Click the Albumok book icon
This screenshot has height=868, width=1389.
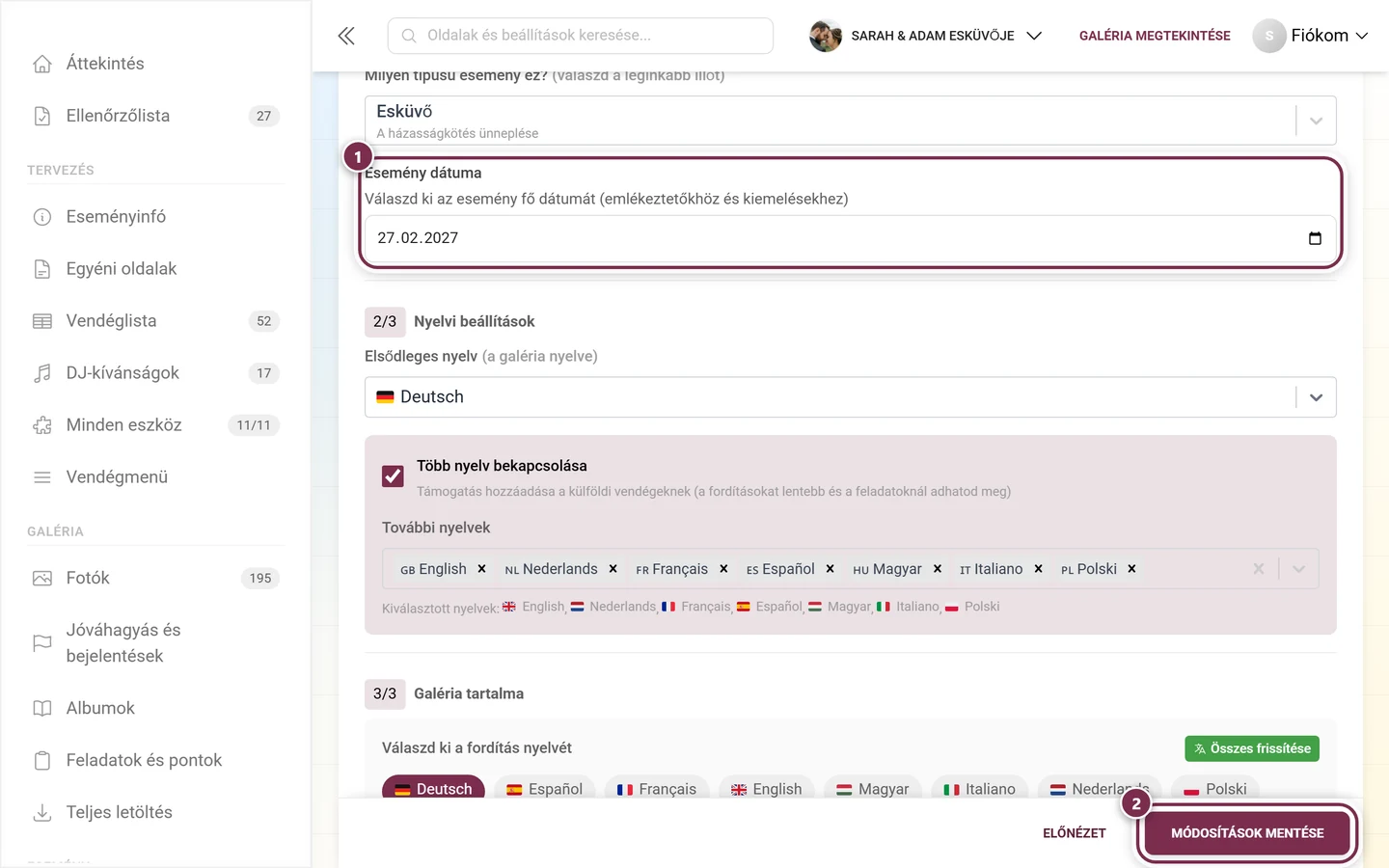42,709
